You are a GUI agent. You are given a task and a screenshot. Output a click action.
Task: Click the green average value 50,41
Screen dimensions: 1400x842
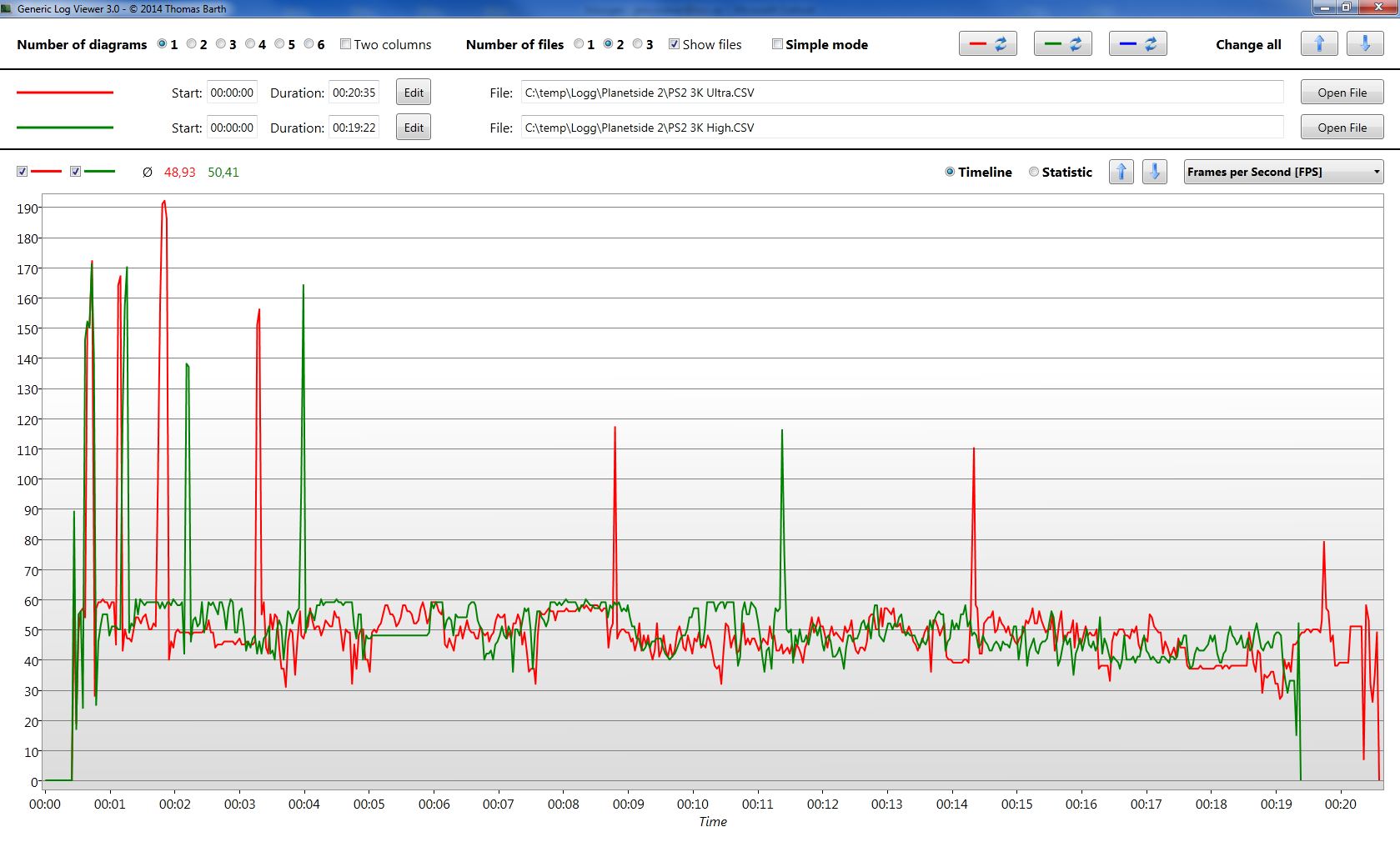tap(223, 173)
